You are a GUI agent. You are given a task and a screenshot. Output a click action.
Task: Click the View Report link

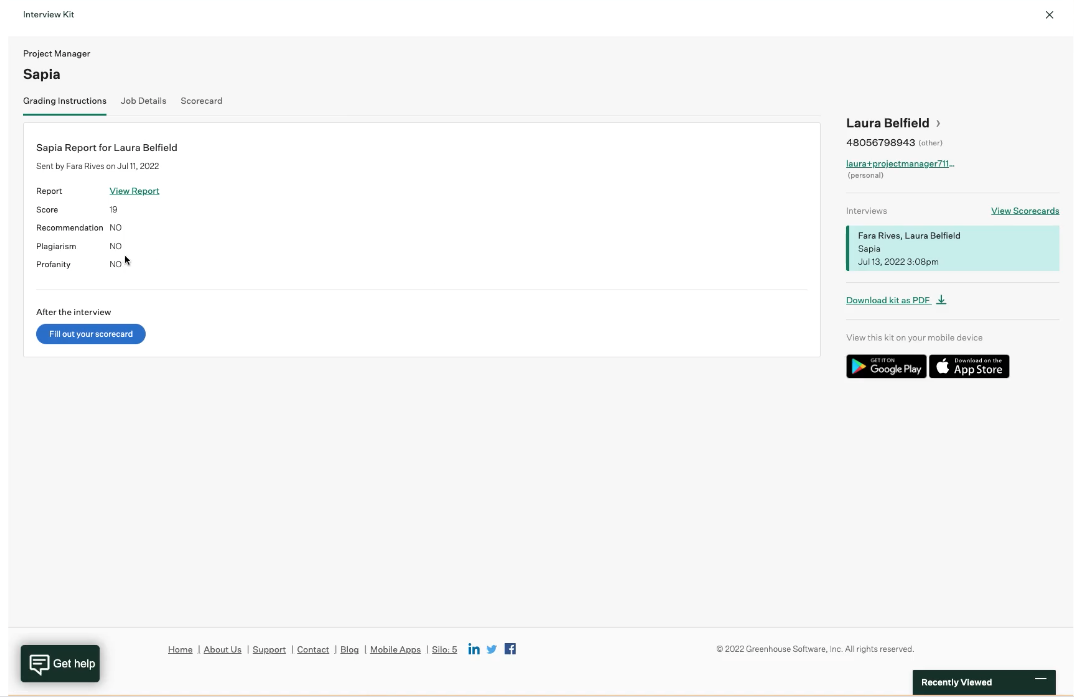[134, 191]
